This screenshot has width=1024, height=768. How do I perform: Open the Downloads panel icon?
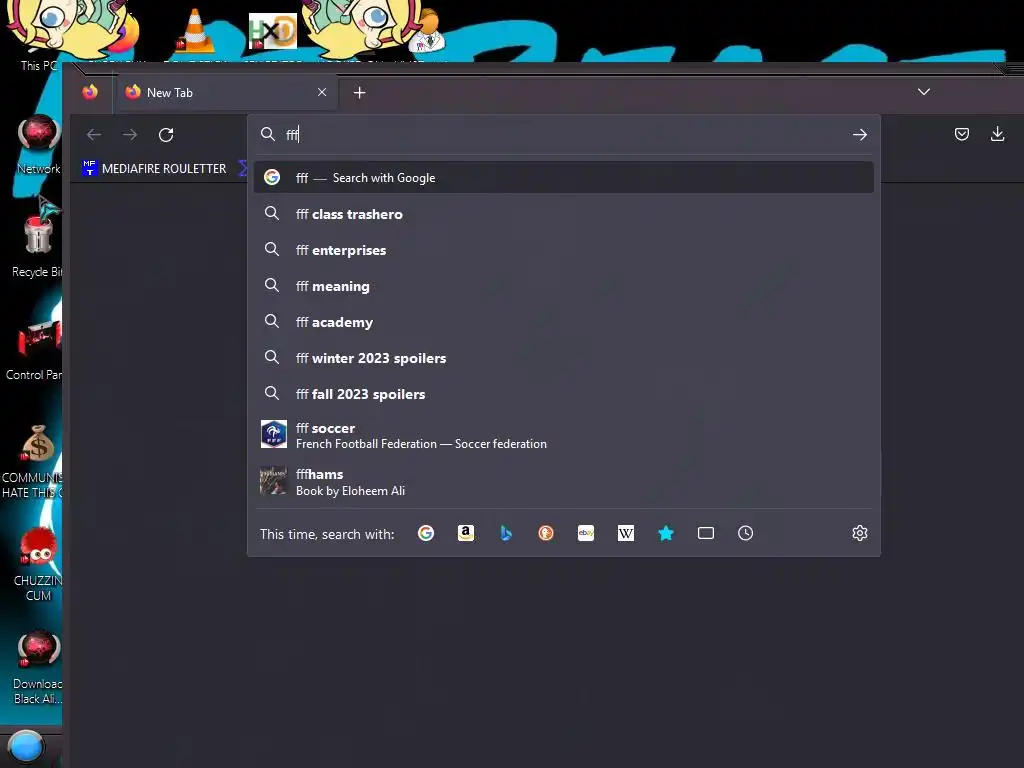pos(997,134)
